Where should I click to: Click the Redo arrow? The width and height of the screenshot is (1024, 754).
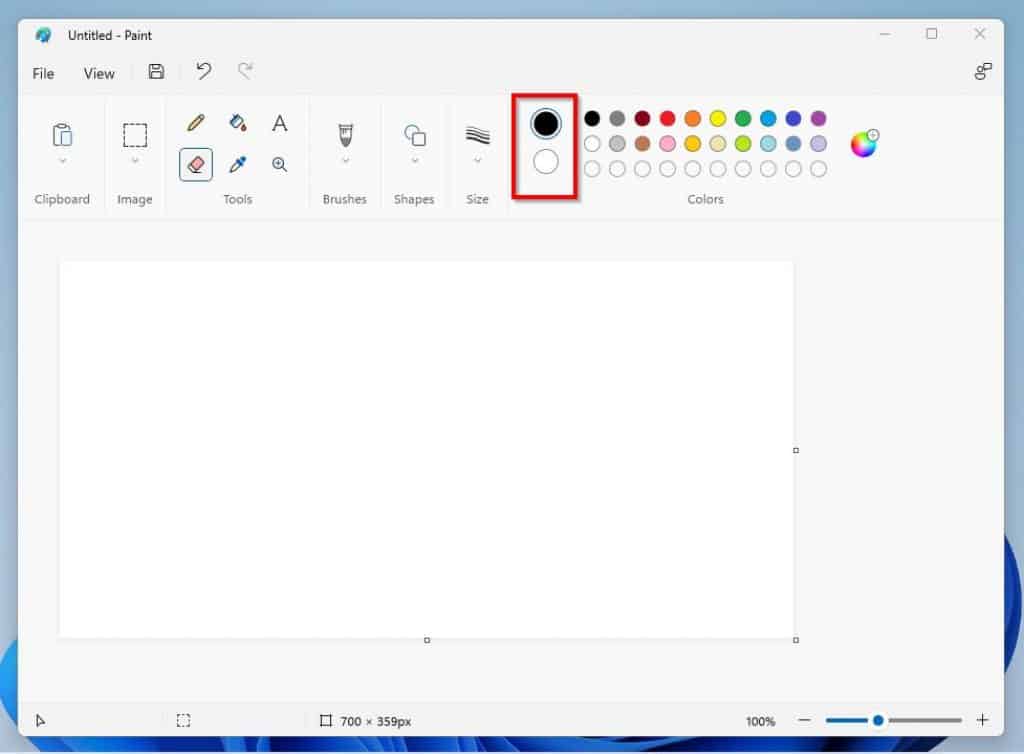click(246, 71)
